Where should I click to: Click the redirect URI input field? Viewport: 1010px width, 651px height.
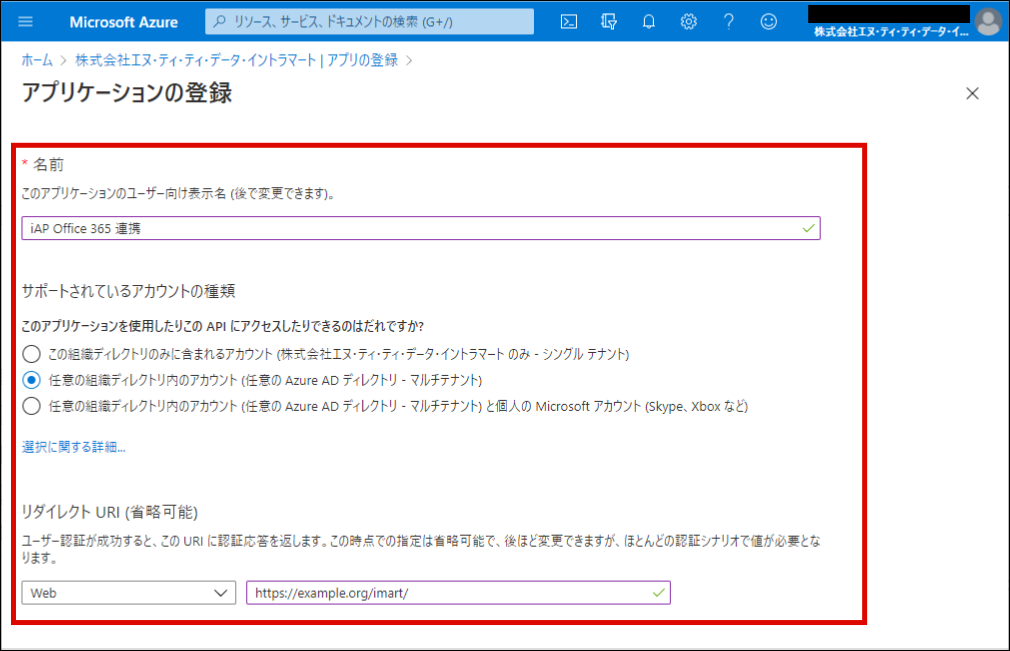tap(458, 593)
